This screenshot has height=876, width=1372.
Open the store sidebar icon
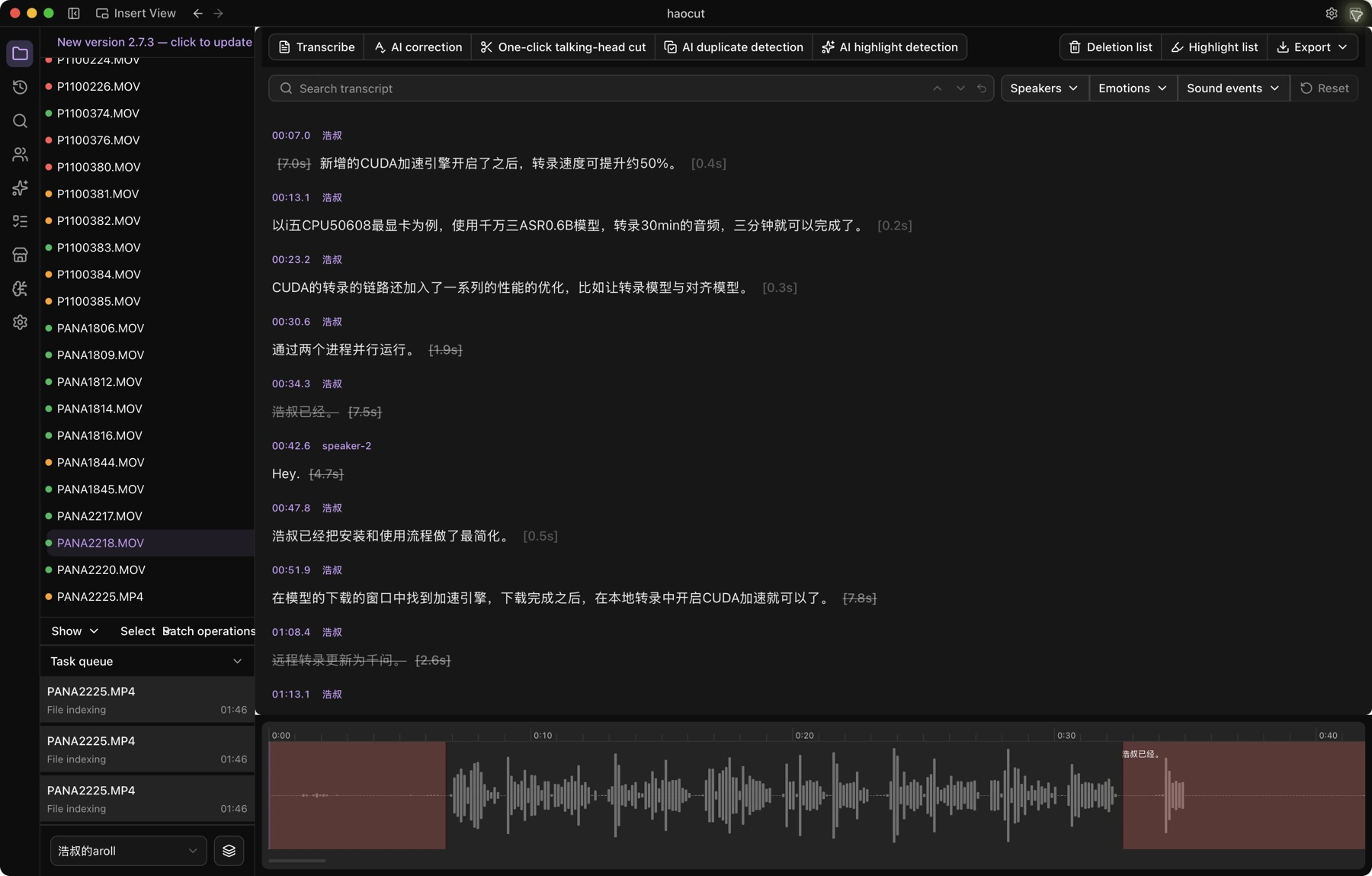click(x=20, y=255)
